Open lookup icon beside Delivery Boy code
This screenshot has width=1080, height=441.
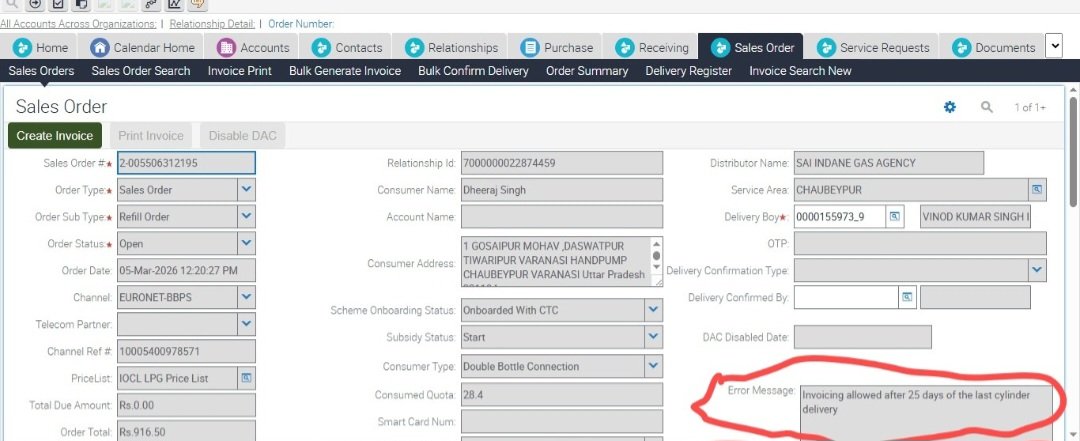tap(894, 216)
